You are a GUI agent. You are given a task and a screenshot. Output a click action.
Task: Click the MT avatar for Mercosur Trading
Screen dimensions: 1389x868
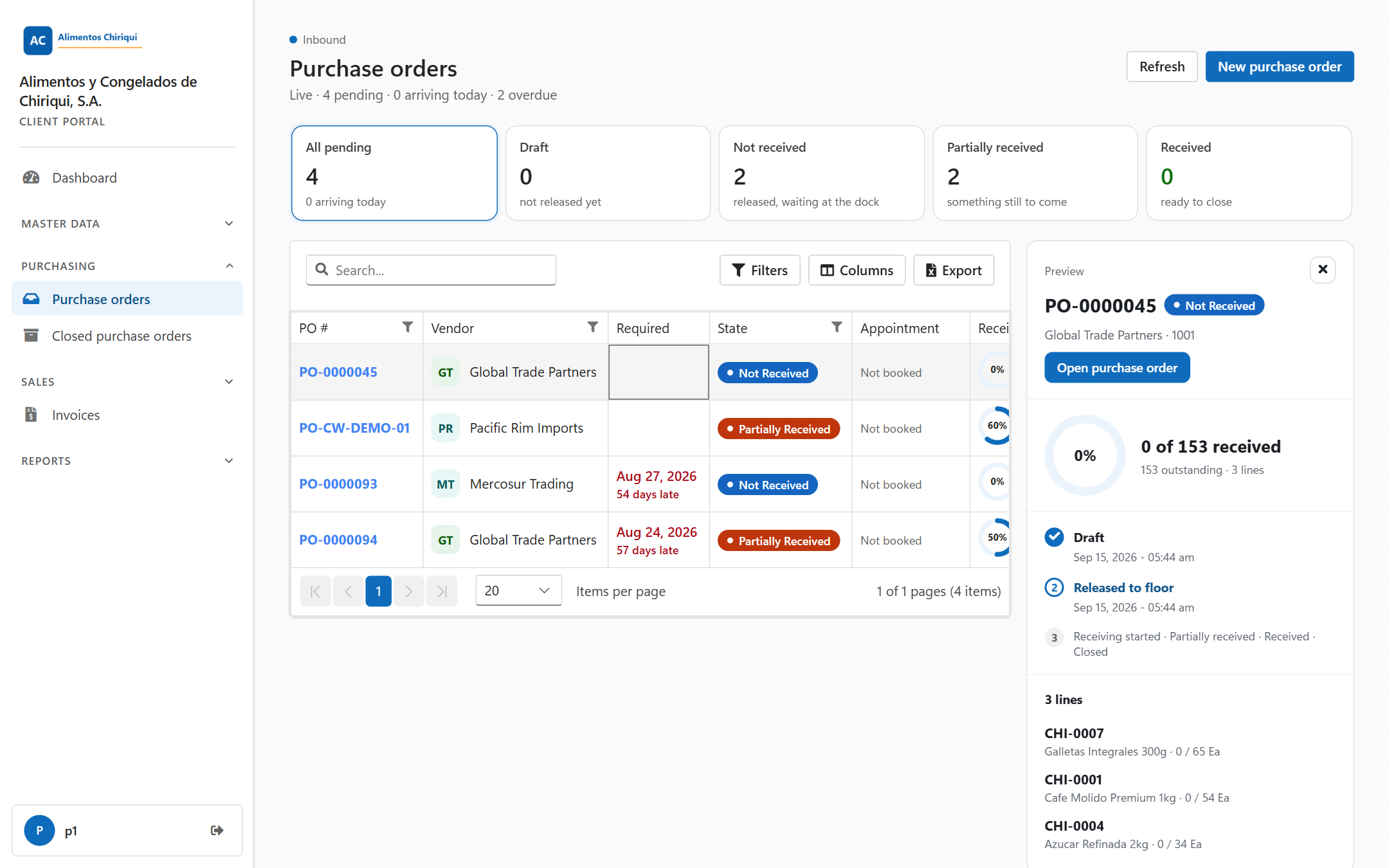pos(446,484)
